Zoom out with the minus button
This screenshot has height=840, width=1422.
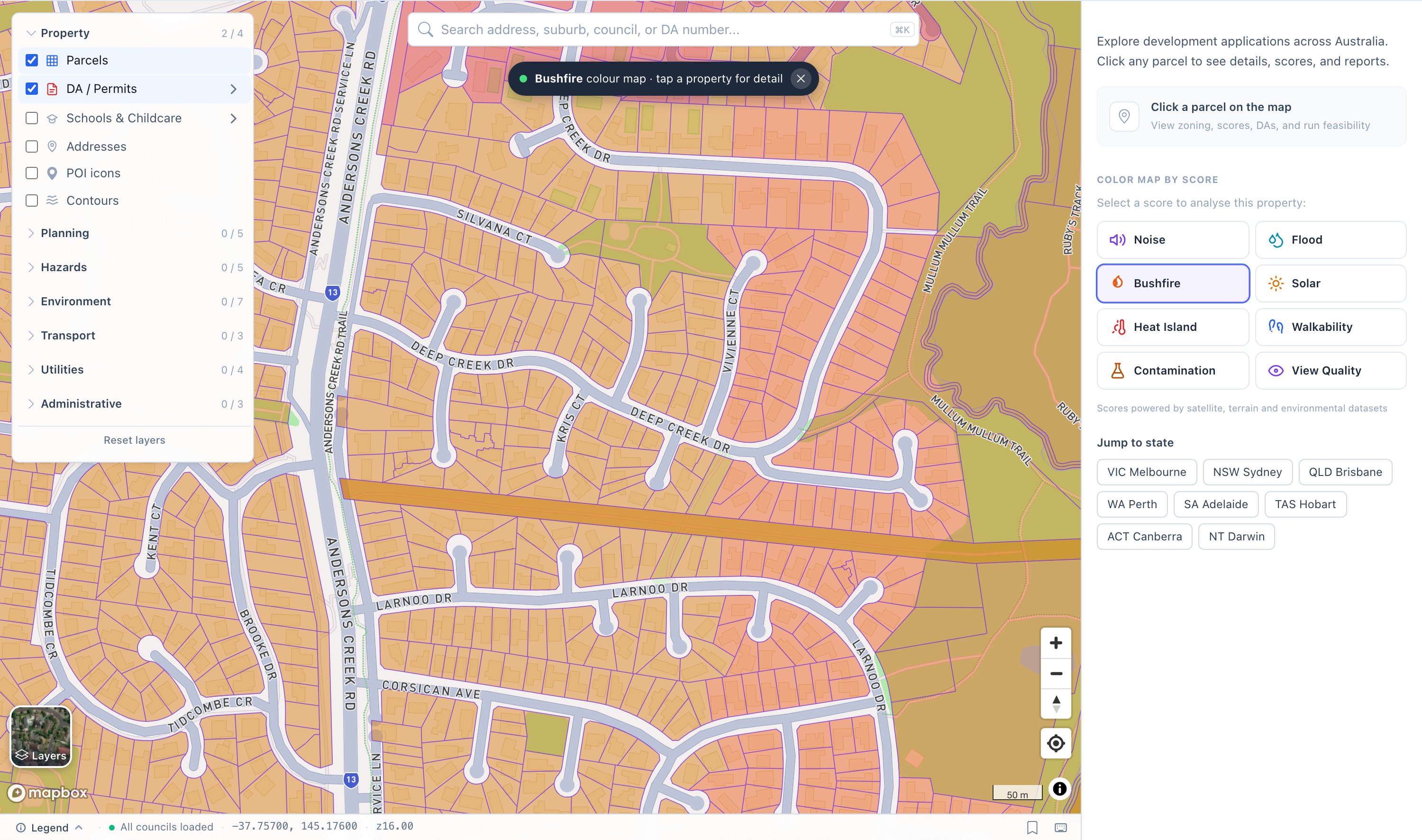click(x=1055, y=673)
